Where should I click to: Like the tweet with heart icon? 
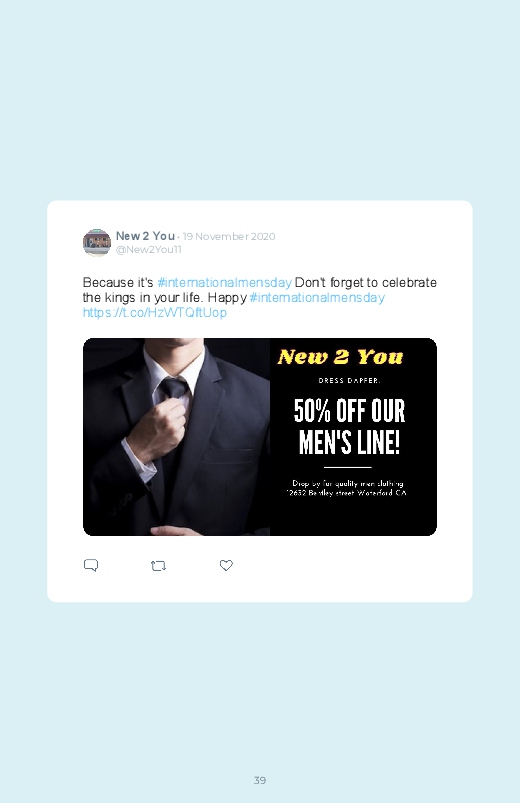226,565
